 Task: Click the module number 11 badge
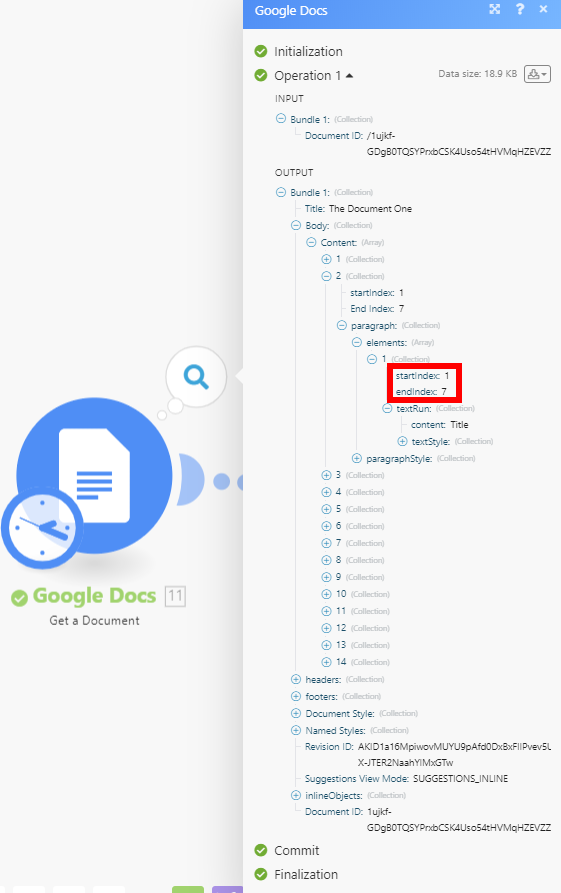click(x=175, y=596)
